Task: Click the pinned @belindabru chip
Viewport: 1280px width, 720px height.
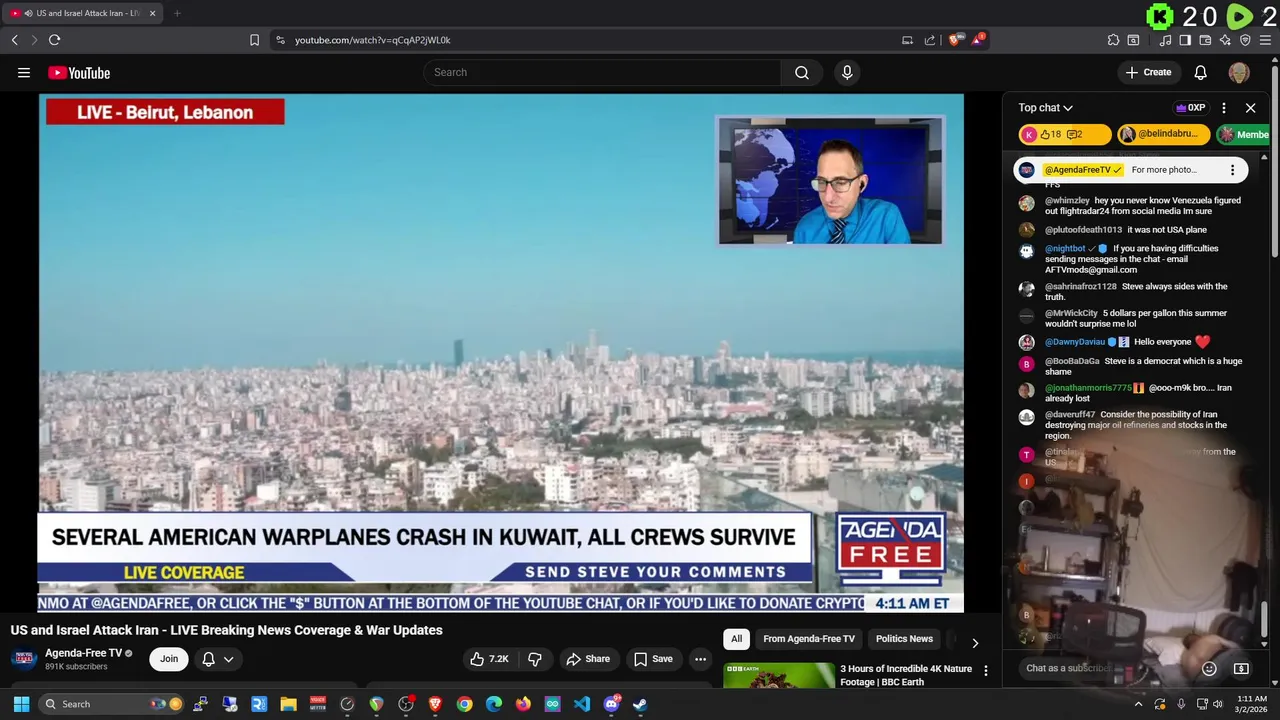Action: coord(1164,134)
